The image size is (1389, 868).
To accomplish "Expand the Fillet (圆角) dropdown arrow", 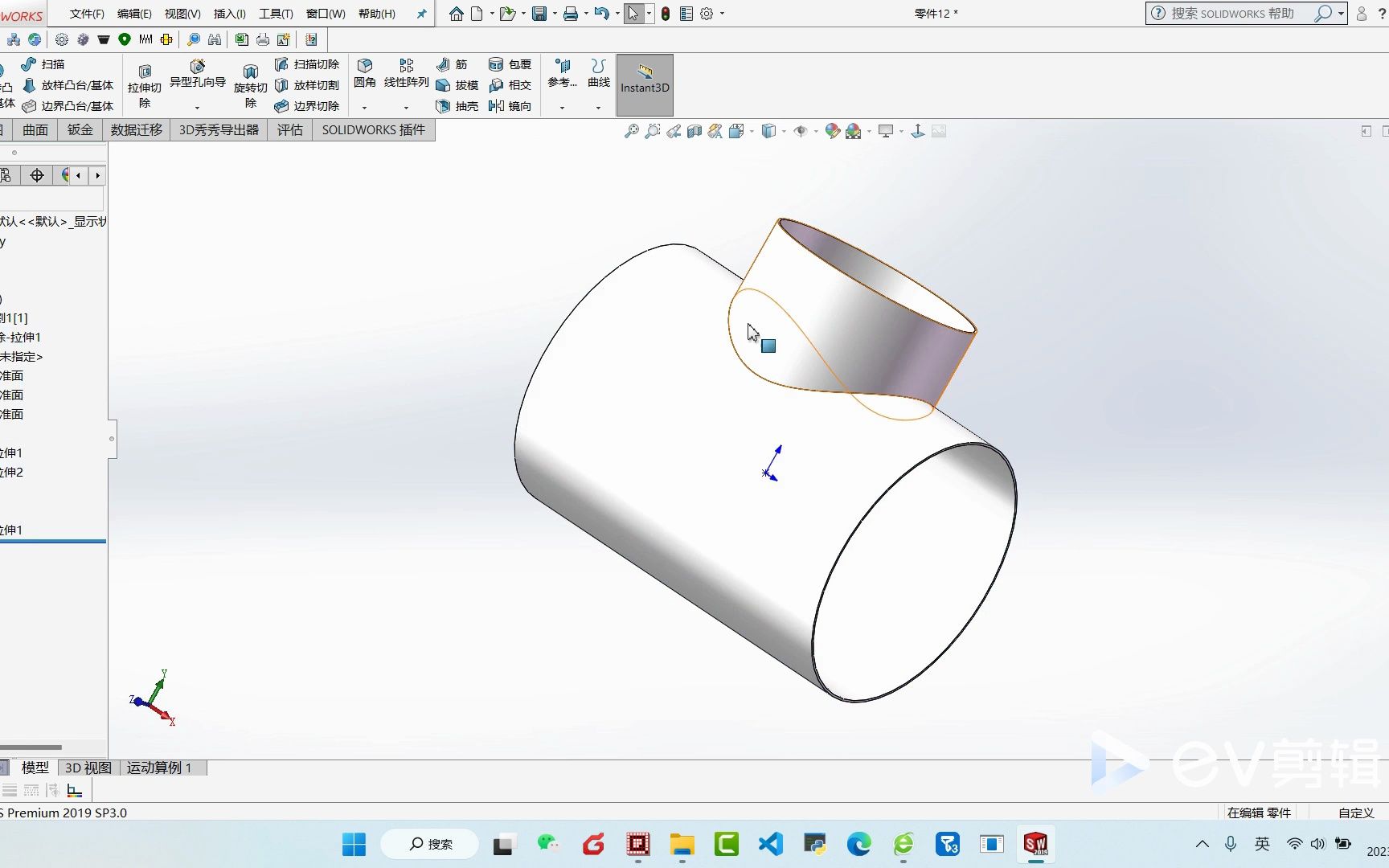I will (x=364, y=108).
